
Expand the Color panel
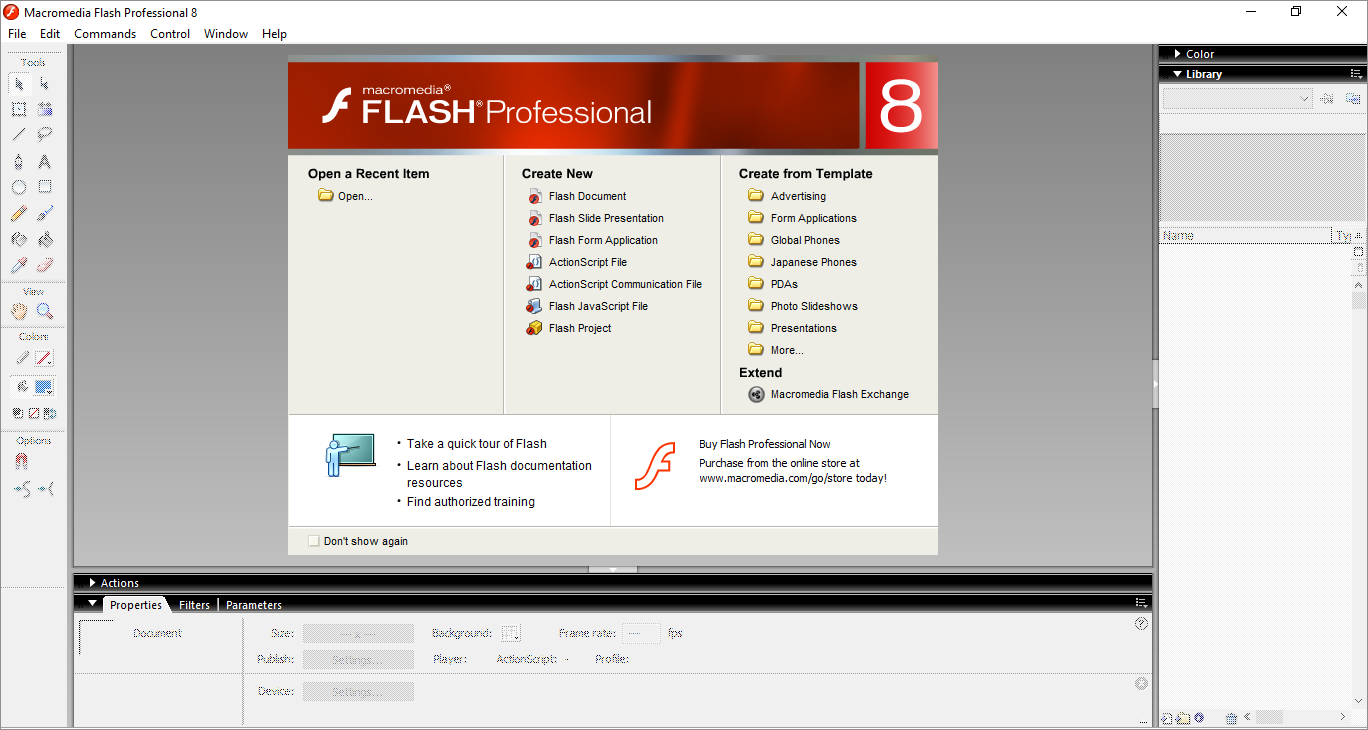1178,54
